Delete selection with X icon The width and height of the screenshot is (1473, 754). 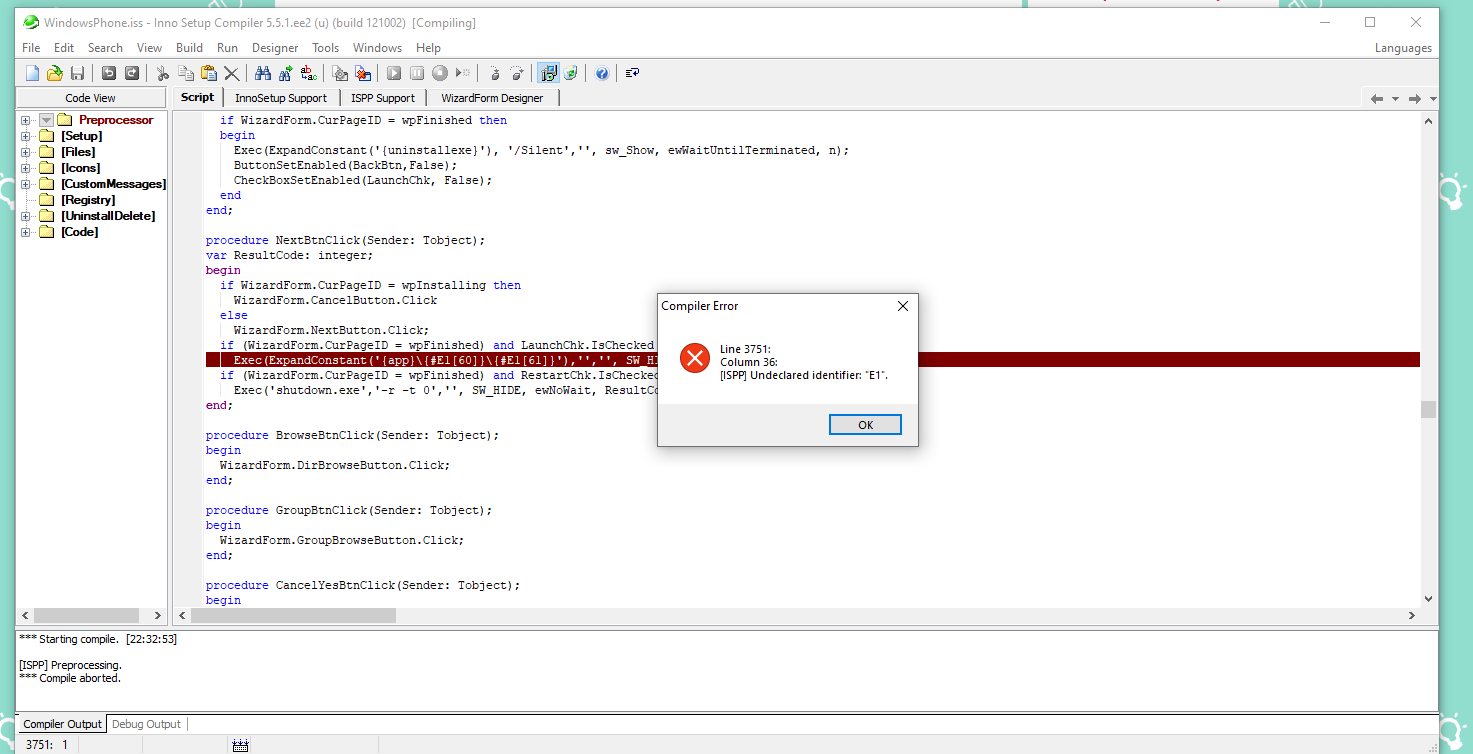(x=232, y=73)
